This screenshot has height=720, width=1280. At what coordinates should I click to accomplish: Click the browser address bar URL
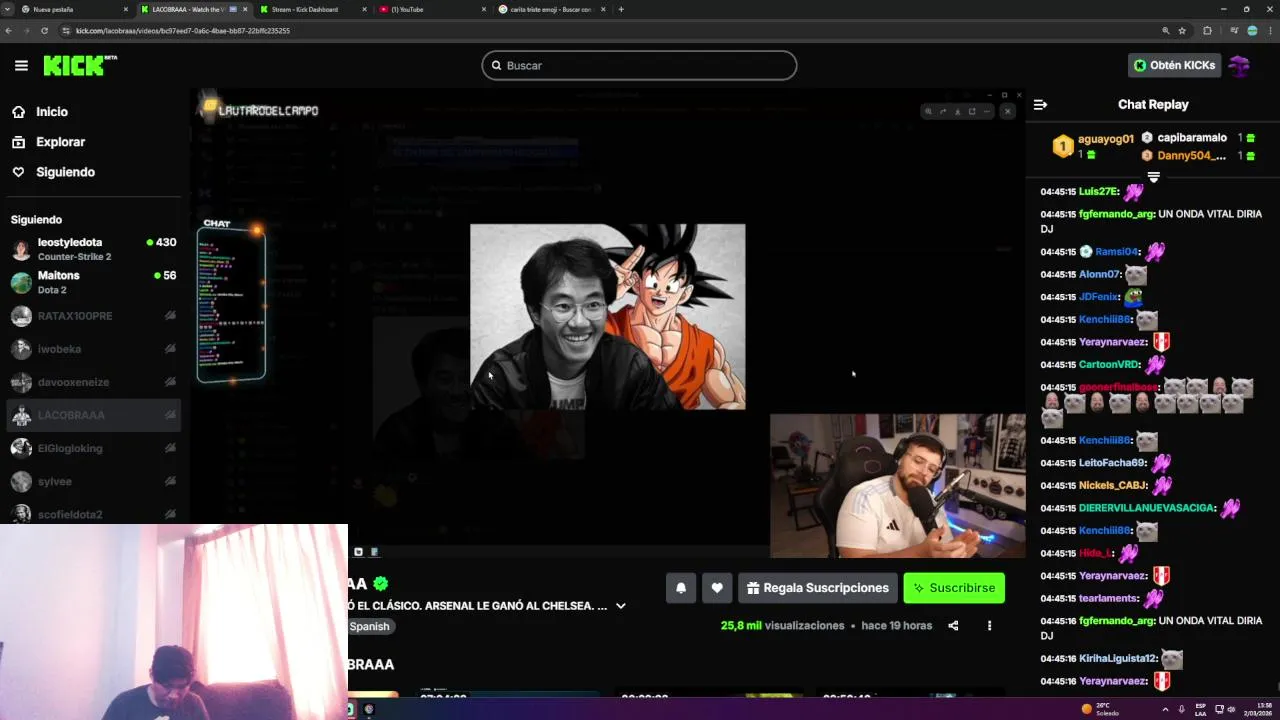pos(183,31)
